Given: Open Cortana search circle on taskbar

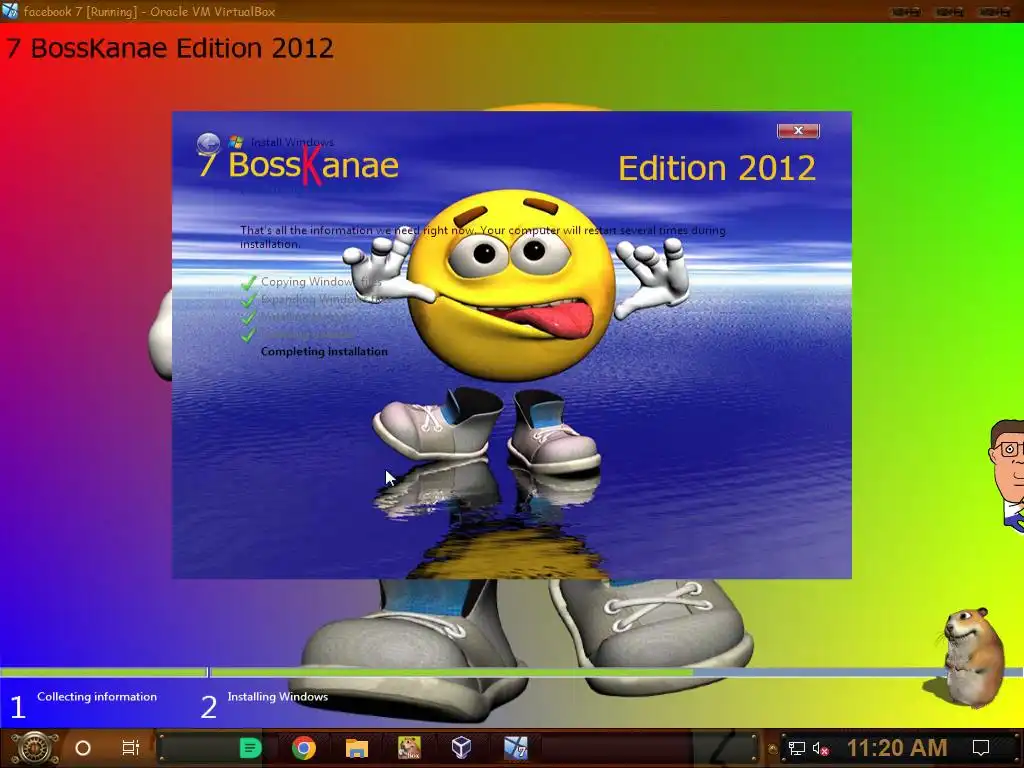Looking at the screenshot, I should coord(83,748).
